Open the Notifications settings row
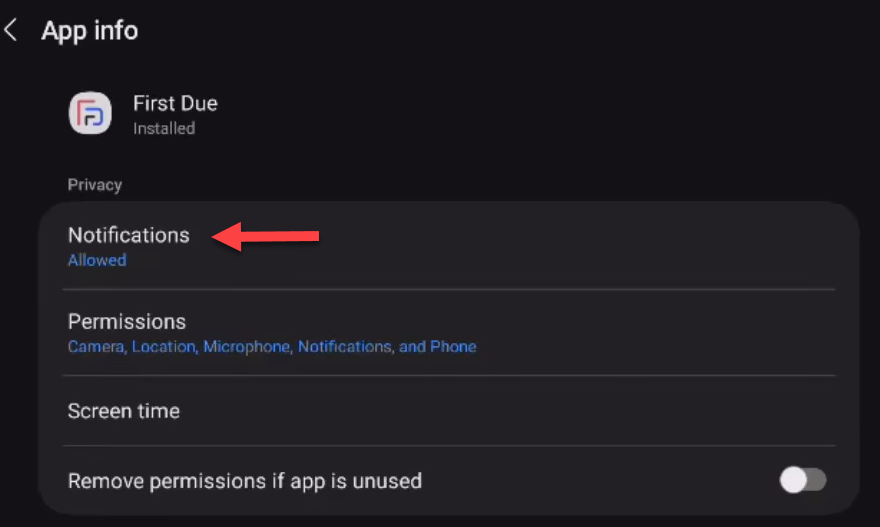Image resolution: width=880 pixels, height=527 pixels. [449, 246]
